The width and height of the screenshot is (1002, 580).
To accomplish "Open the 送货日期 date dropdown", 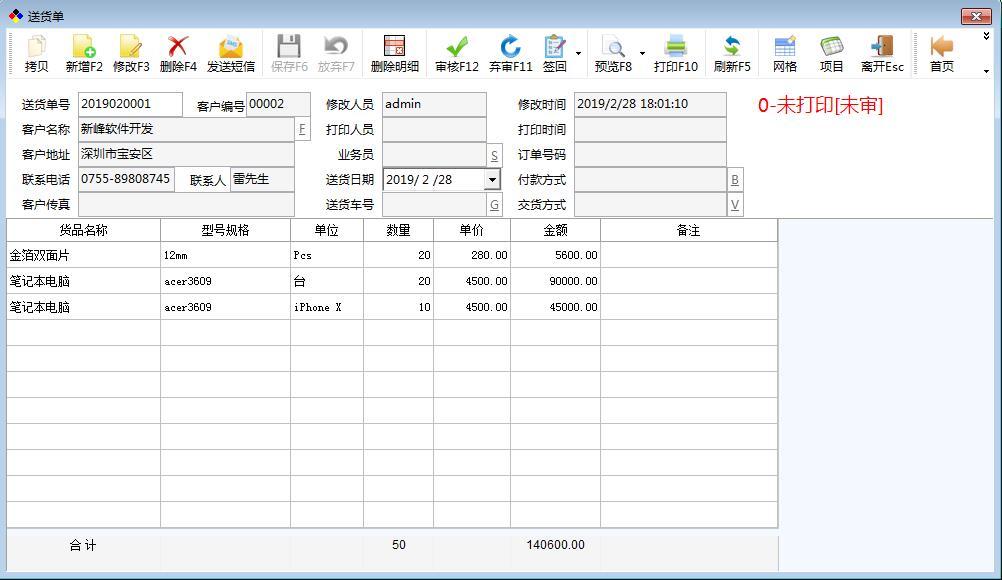I will (x=492, y=179).
